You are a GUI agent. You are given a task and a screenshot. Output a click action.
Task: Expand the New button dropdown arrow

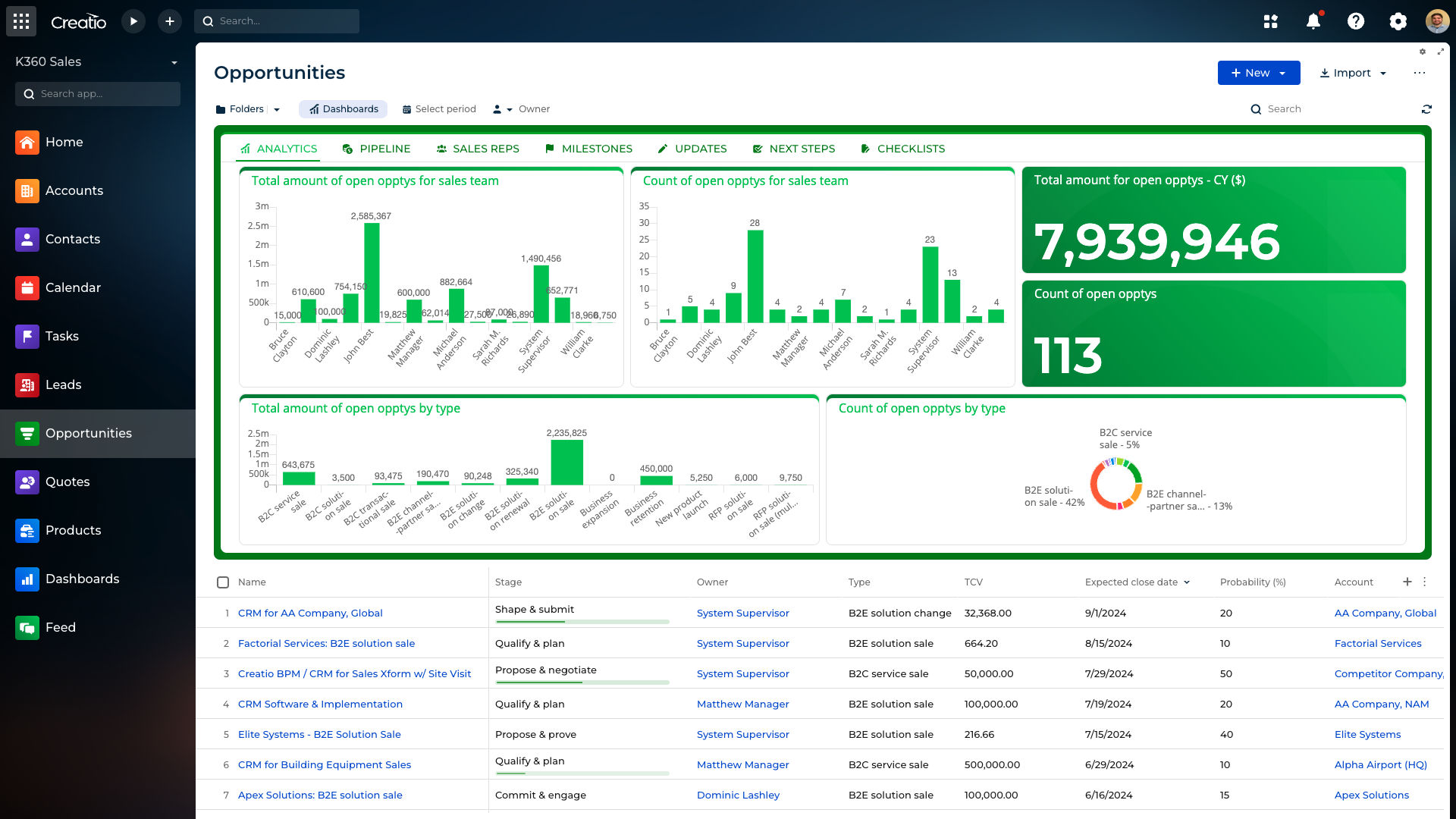coord(1282,74)
